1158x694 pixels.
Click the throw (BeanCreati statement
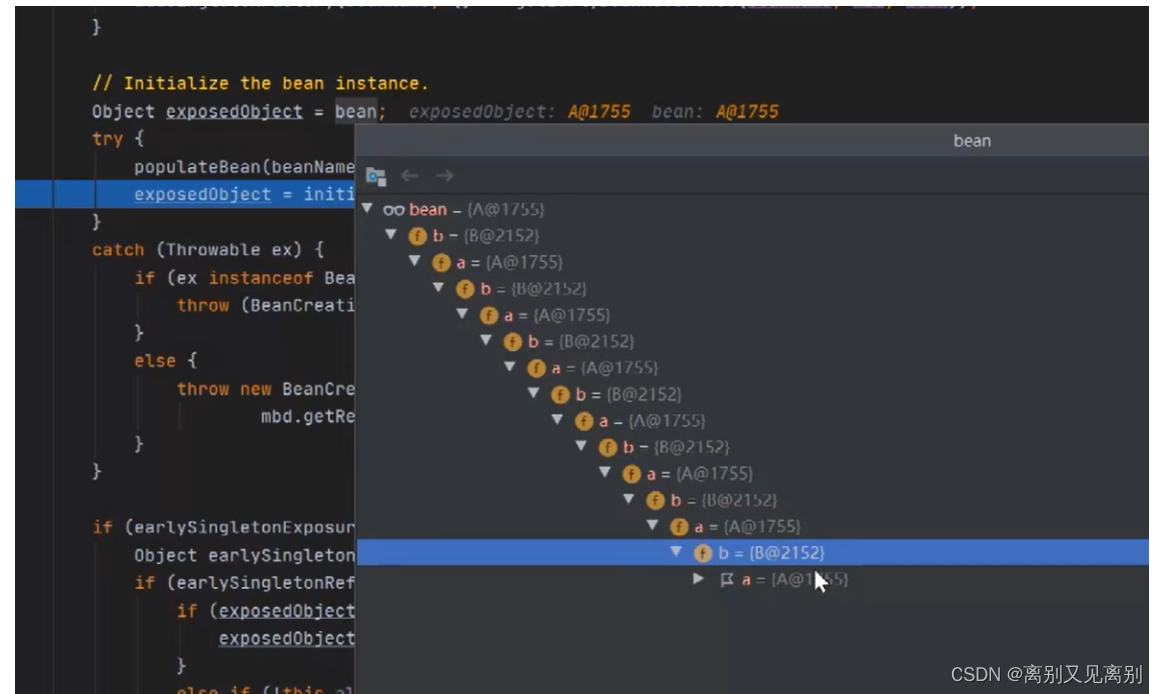point(265,306)
